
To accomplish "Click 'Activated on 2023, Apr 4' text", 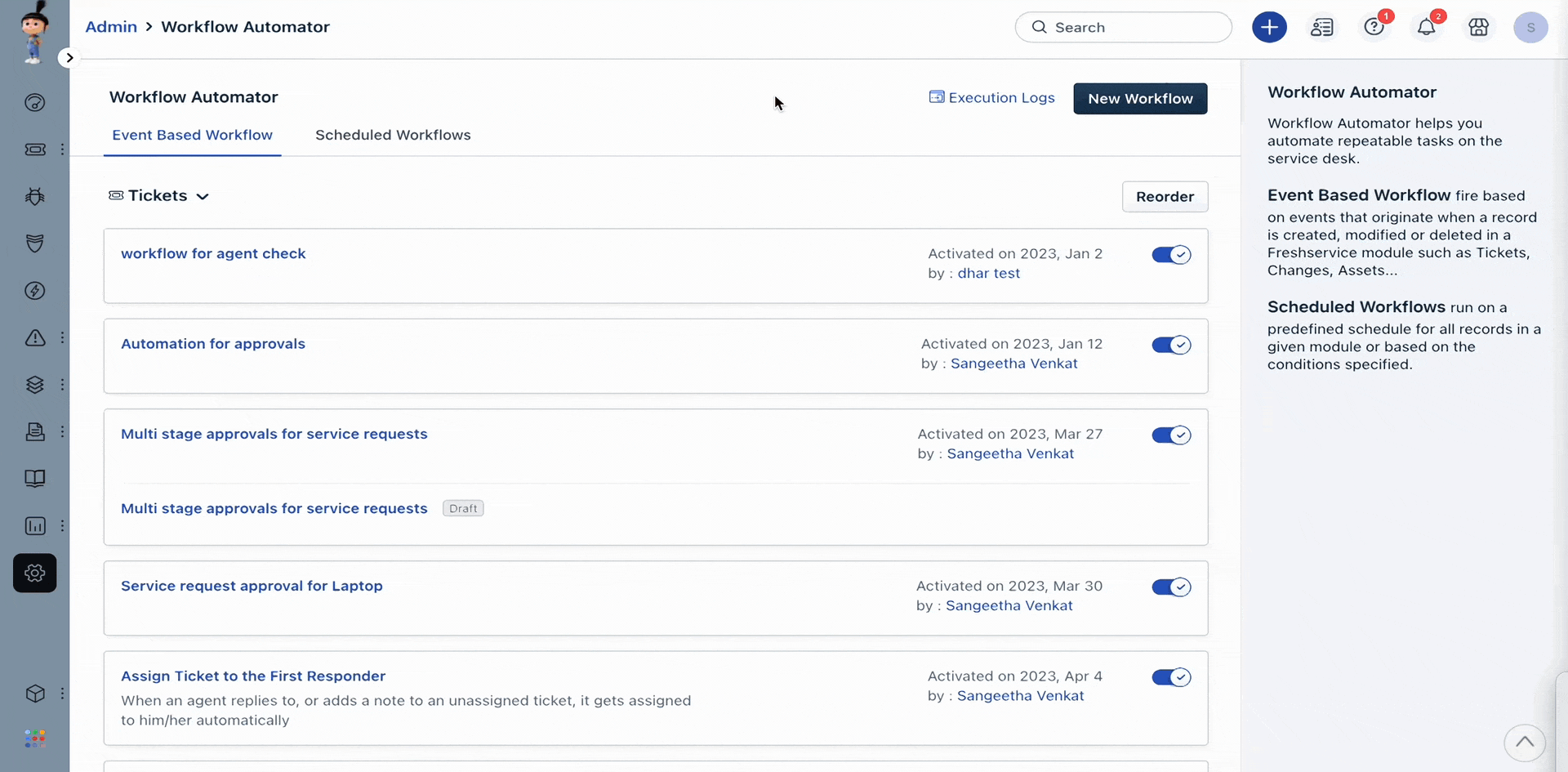I will click(x=1015, y=676).
